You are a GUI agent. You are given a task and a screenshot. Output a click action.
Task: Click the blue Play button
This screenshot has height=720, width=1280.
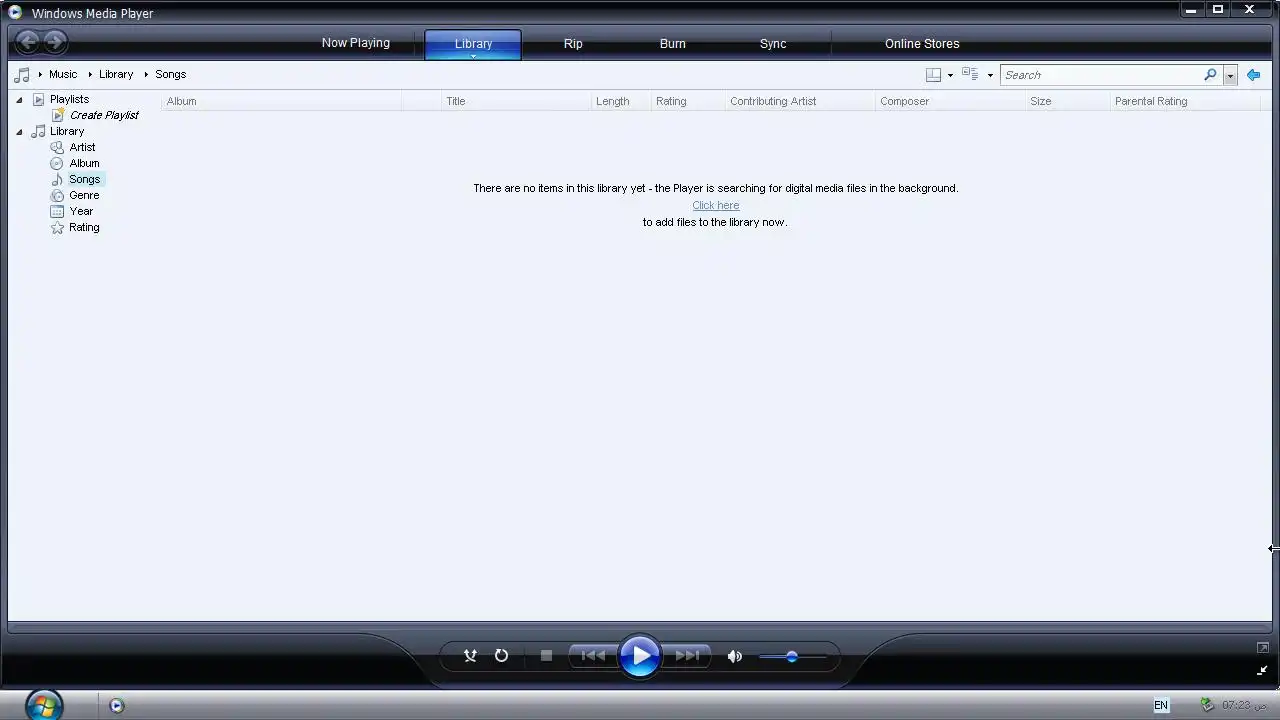(x=640, y=656)
